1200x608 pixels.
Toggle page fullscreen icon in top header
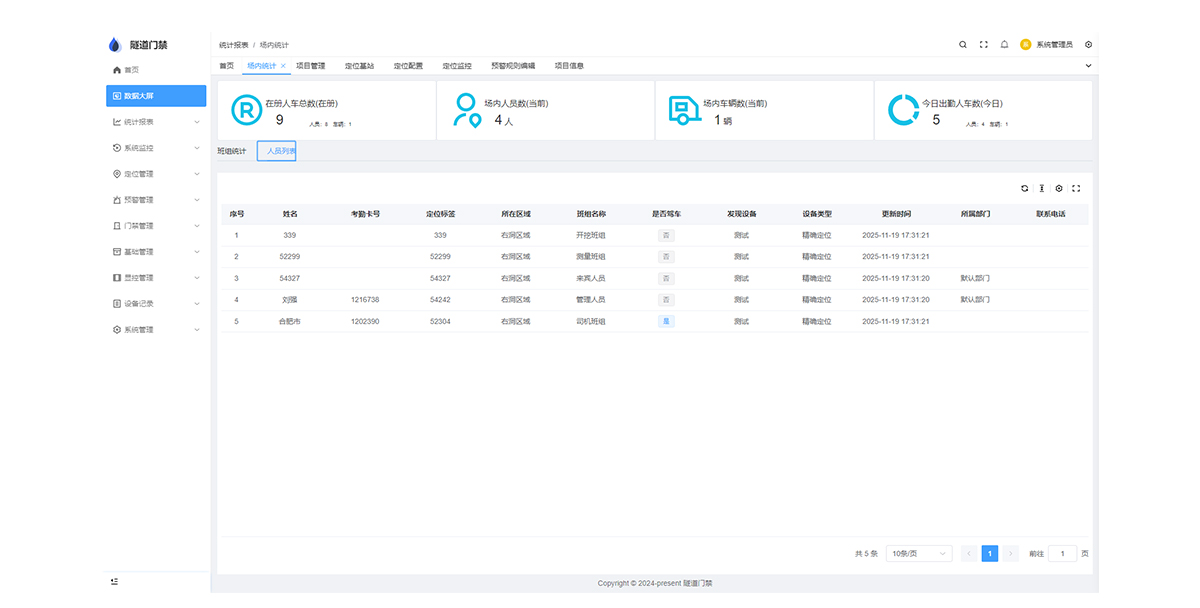click(983, 45)
